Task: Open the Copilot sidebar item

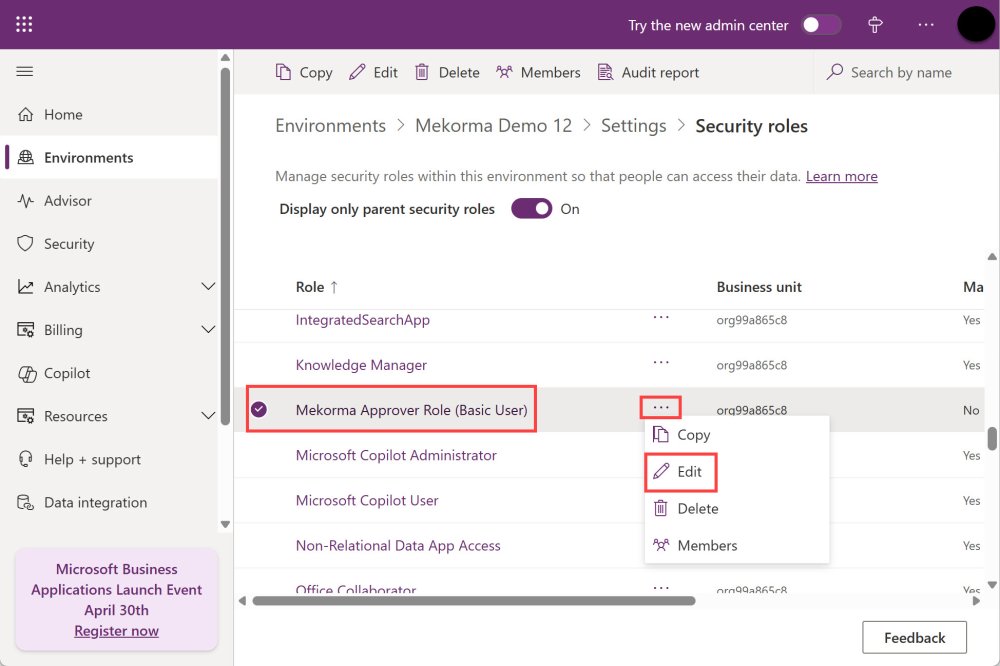Action: [67, 373]
